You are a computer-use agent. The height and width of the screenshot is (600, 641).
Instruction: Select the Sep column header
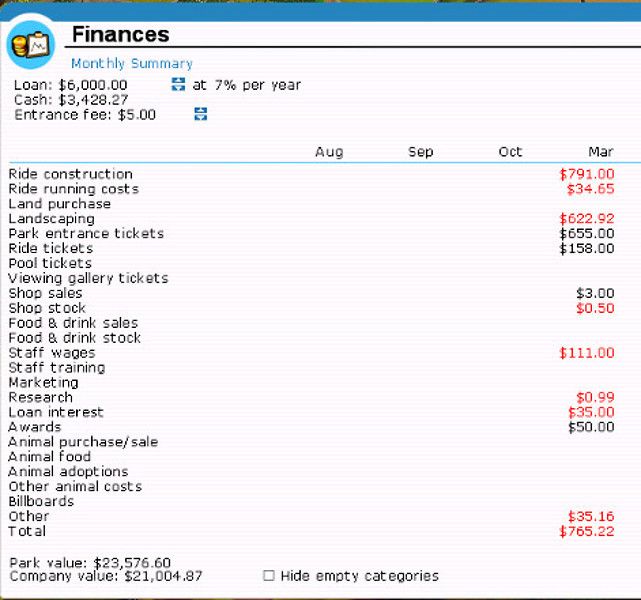[420, 152]
